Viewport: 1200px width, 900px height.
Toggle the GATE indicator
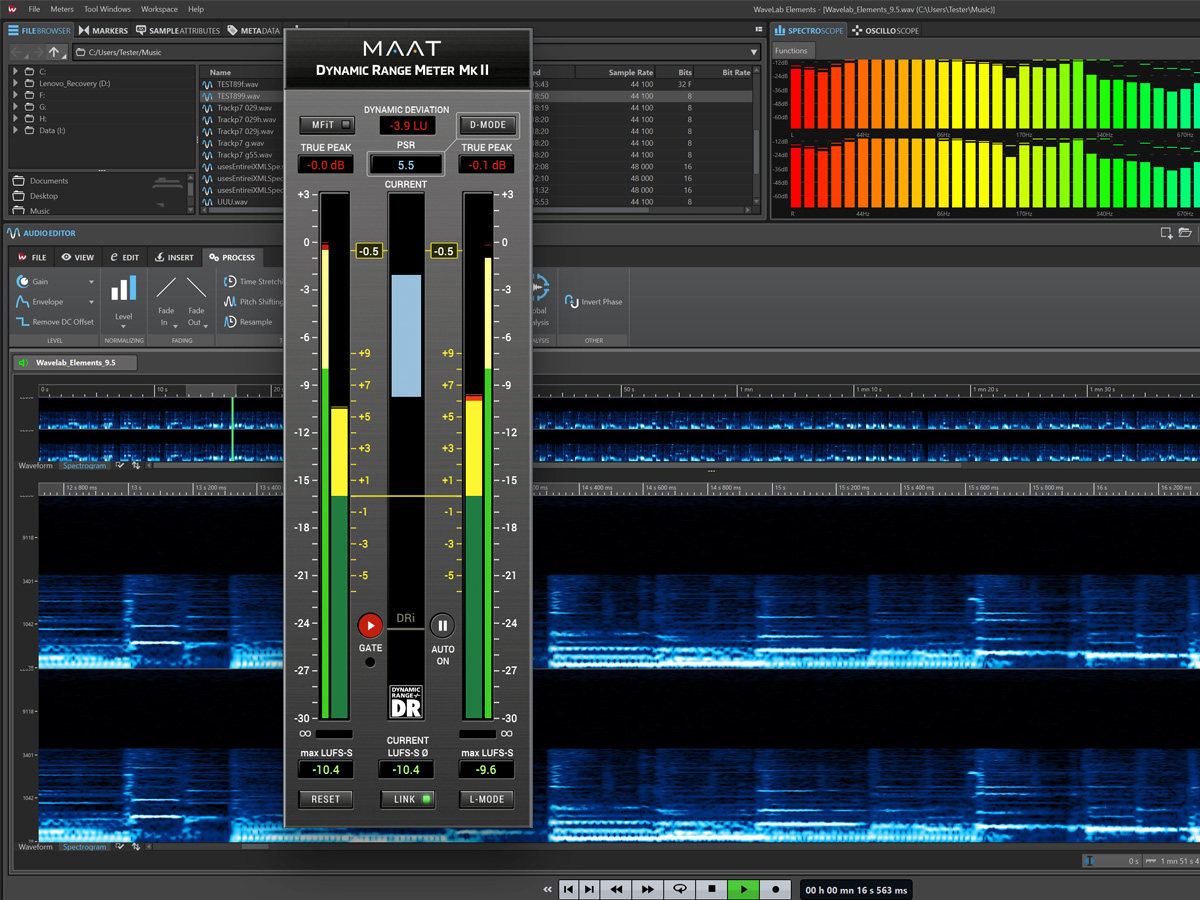pyautogui.click(x=370, y=662)
